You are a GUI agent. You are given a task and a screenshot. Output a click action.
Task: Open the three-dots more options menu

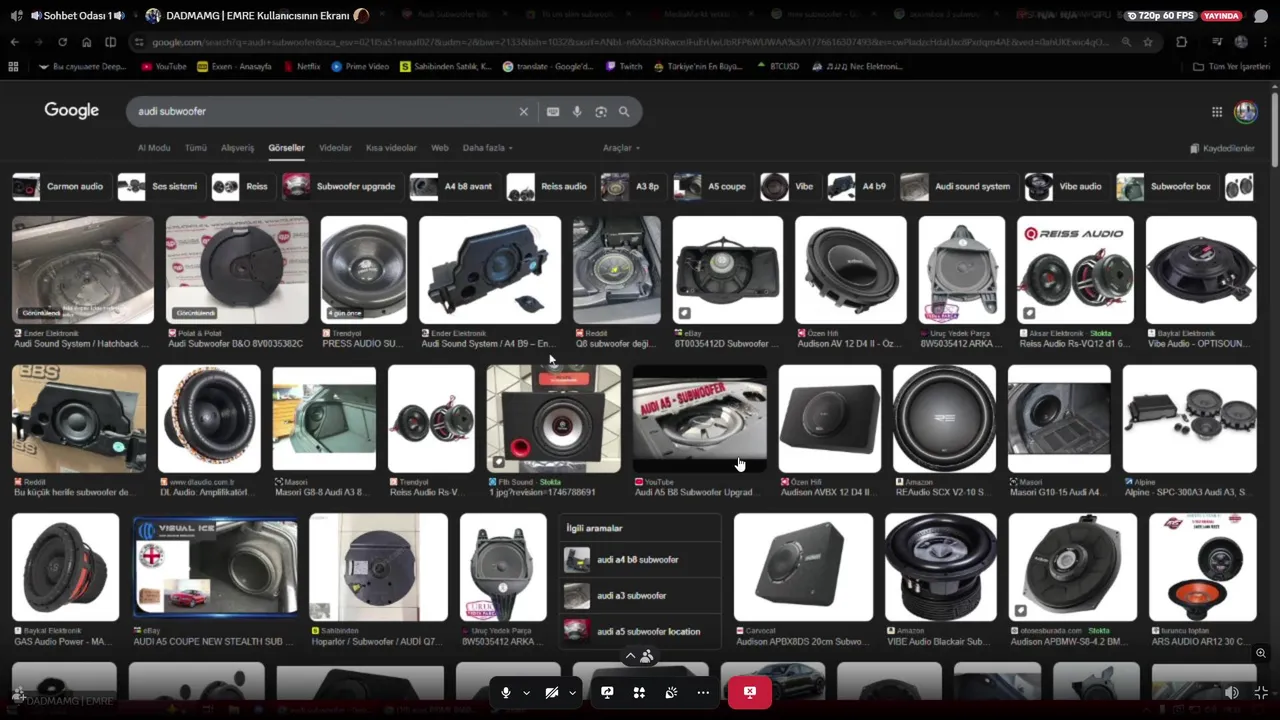point(703,692)
